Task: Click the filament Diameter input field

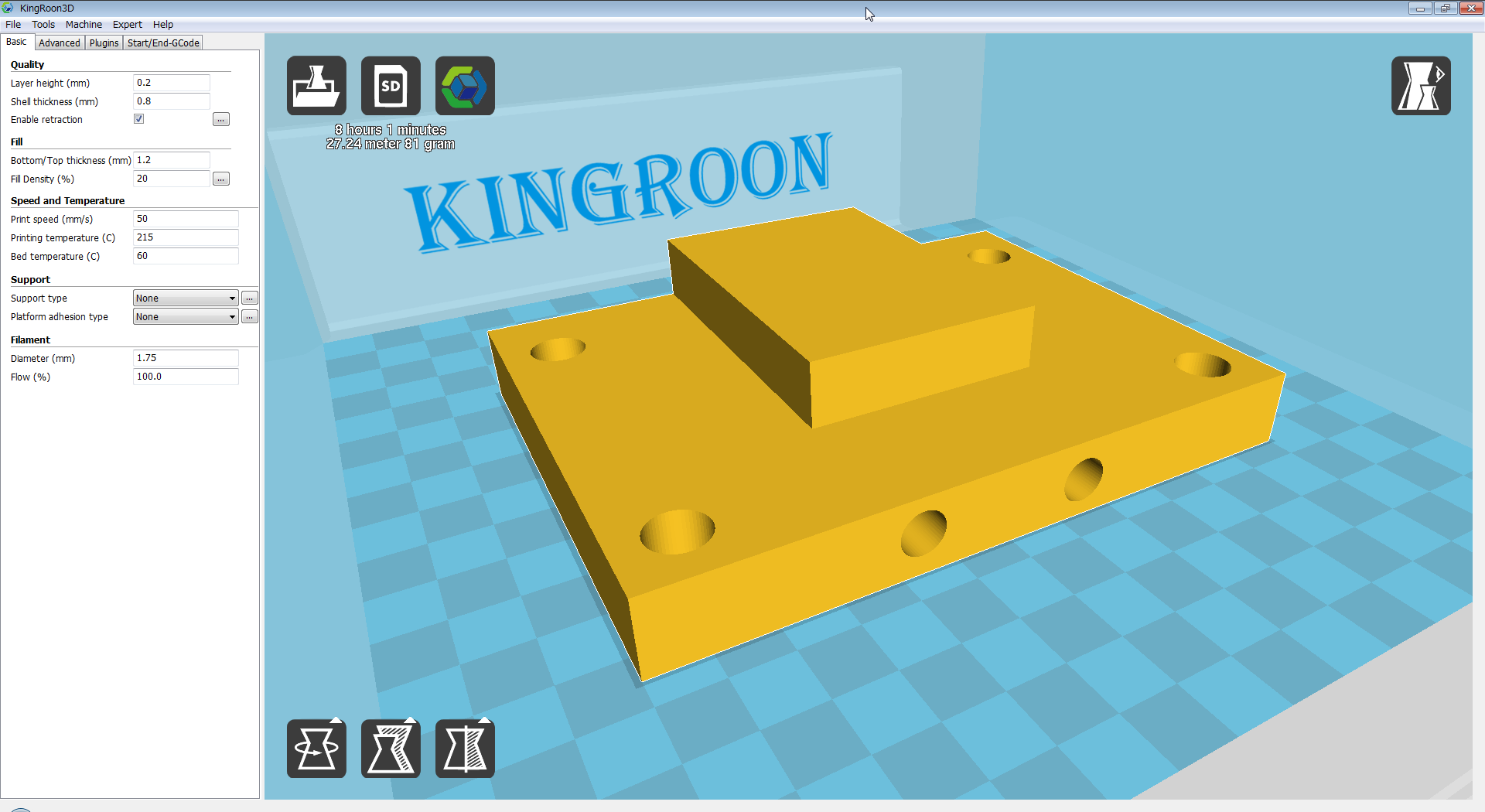Action: [x=186, y=358]
